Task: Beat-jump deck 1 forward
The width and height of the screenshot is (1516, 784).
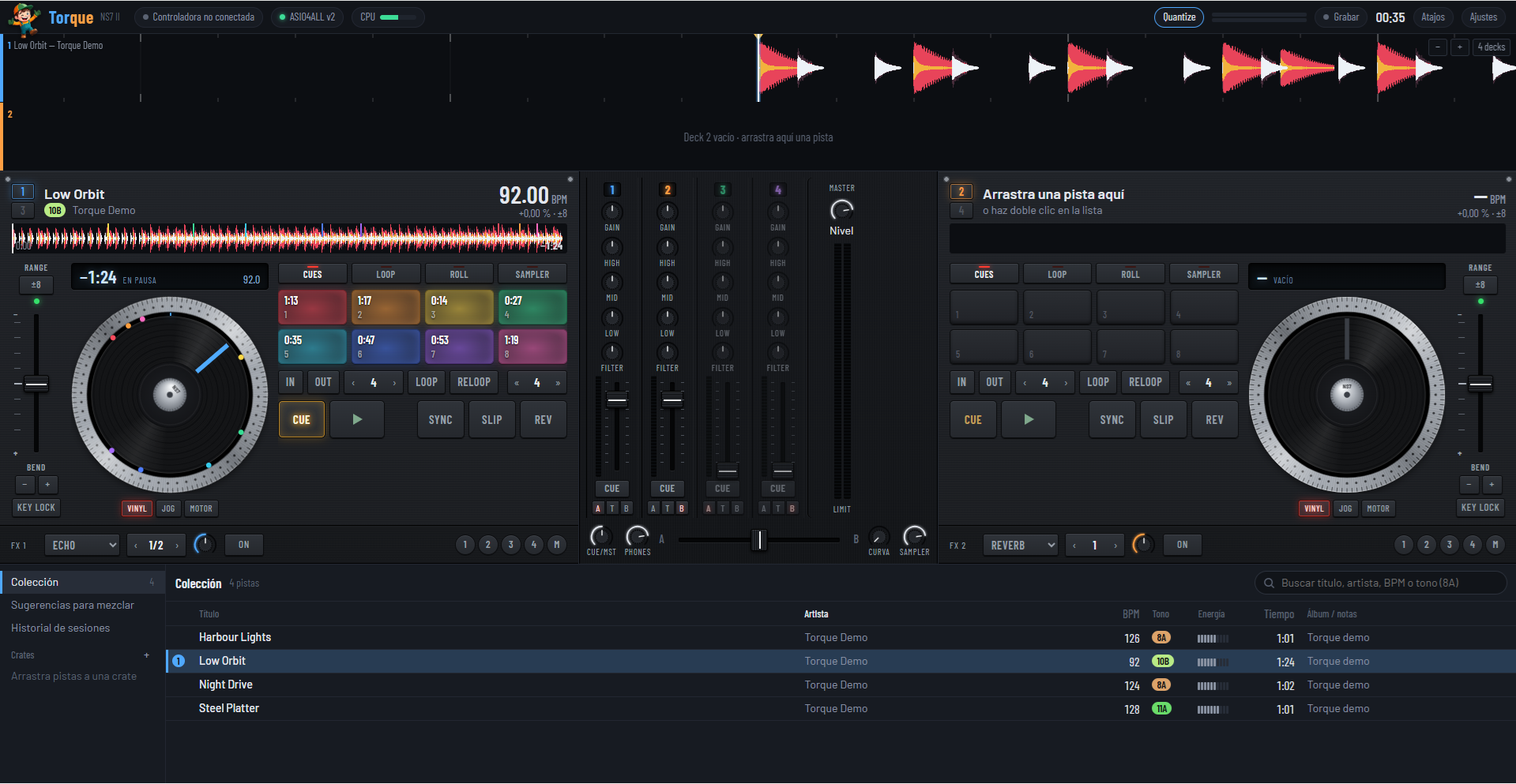Action: (558, 383)
